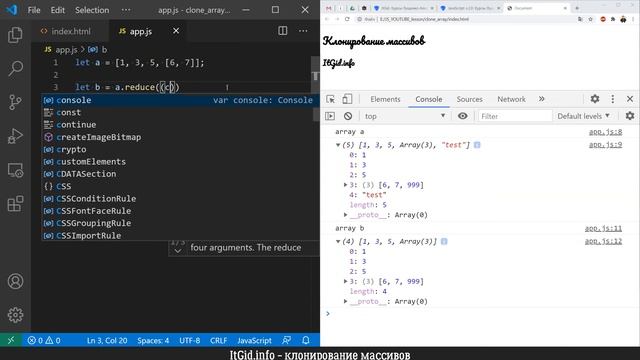Click the b symbol in breadcrumbs

click(98, 49)
